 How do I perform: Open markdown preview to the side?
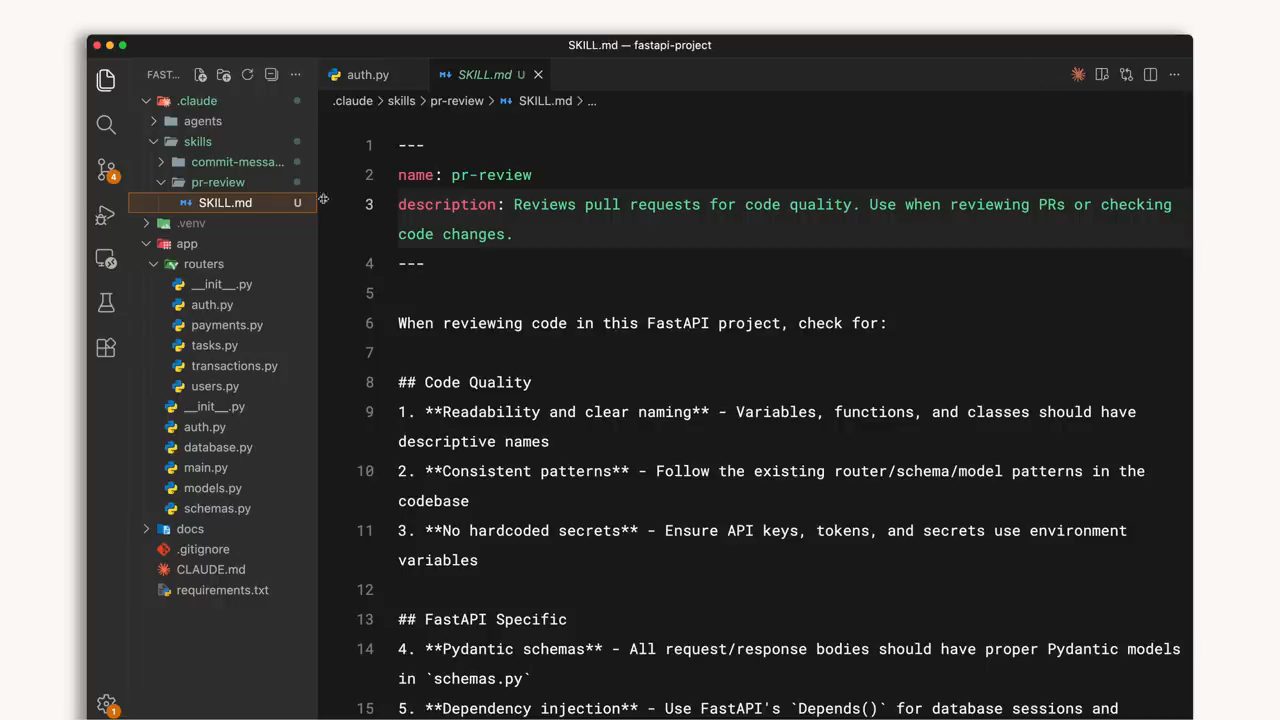coord(1102,75)
